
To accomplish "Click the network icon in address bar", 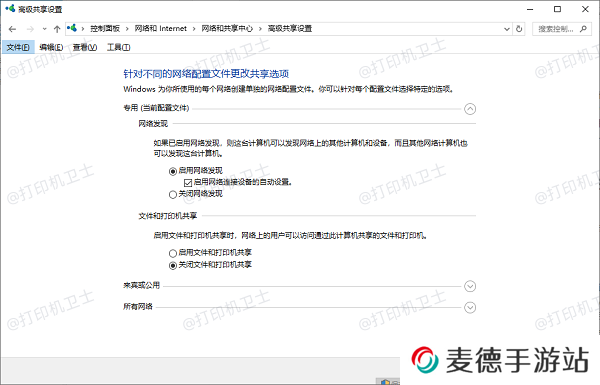I will click(72, 28).
